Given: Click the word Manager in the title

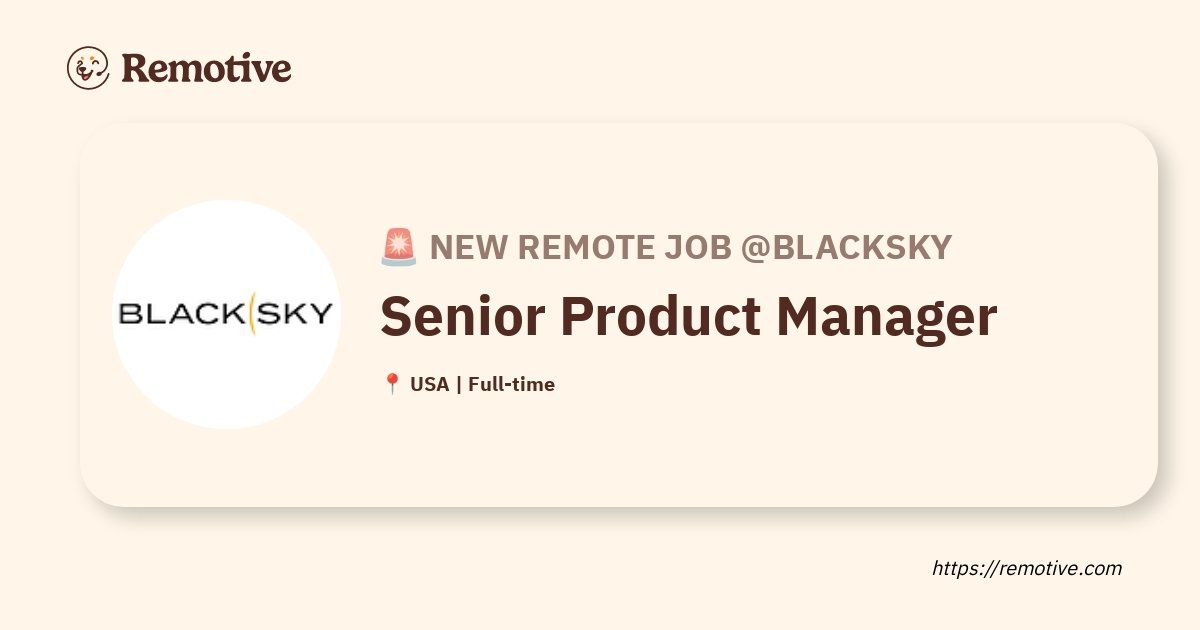Looking at the screenshot, I should click(886, 316).
